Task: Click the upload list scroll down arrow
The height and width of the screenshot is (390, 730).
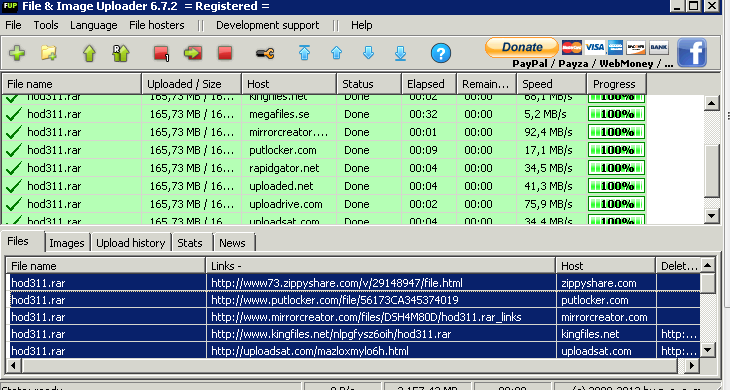Action: pos(711,216)
